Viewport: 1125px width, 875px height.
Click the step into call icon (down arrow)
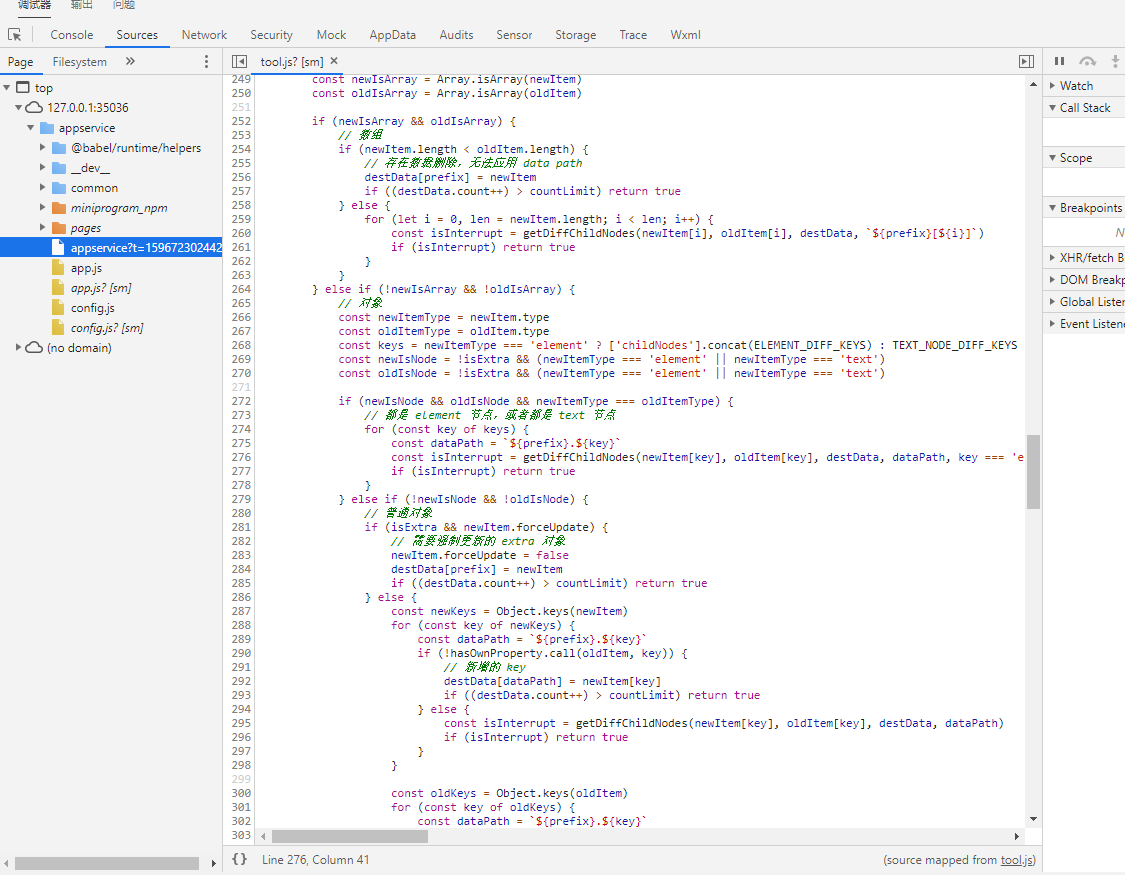[1114, 61]
